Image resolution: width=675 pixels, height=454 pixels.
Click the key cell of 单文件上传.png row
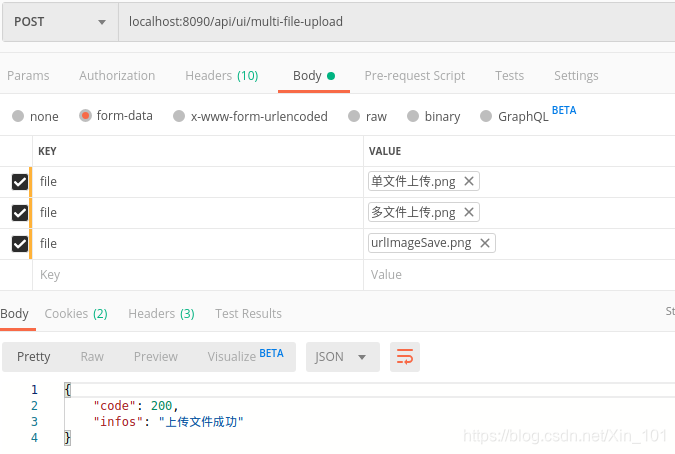(198, 182)
